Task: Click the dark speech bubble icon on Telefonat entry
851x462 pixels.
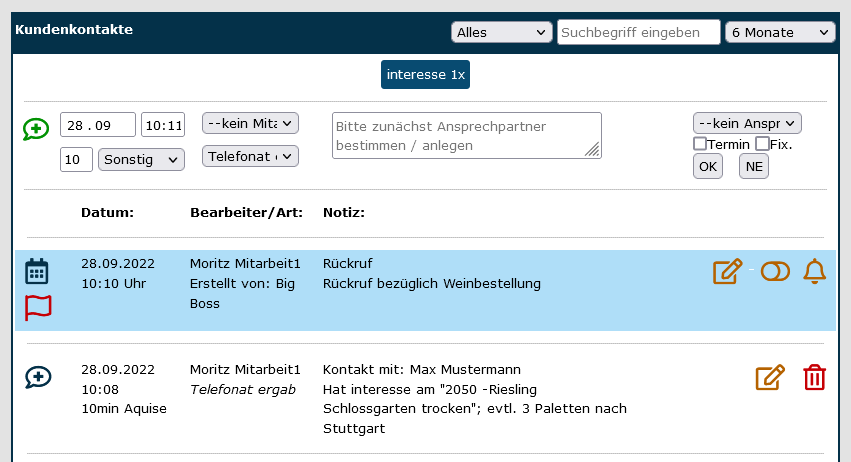Action: point(38,377)
